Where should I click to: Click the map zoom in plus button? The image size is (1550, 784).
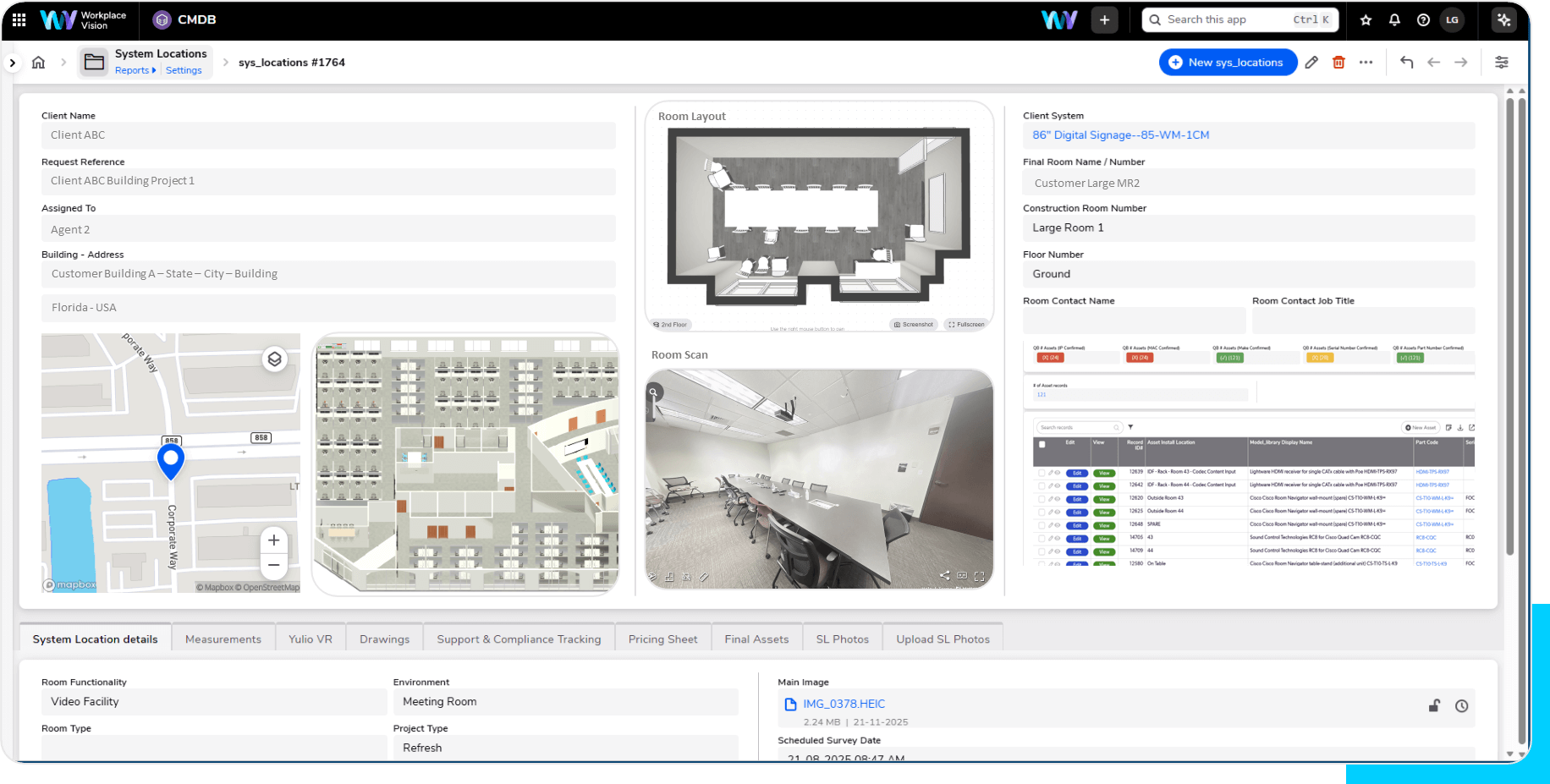coord(273,540)
